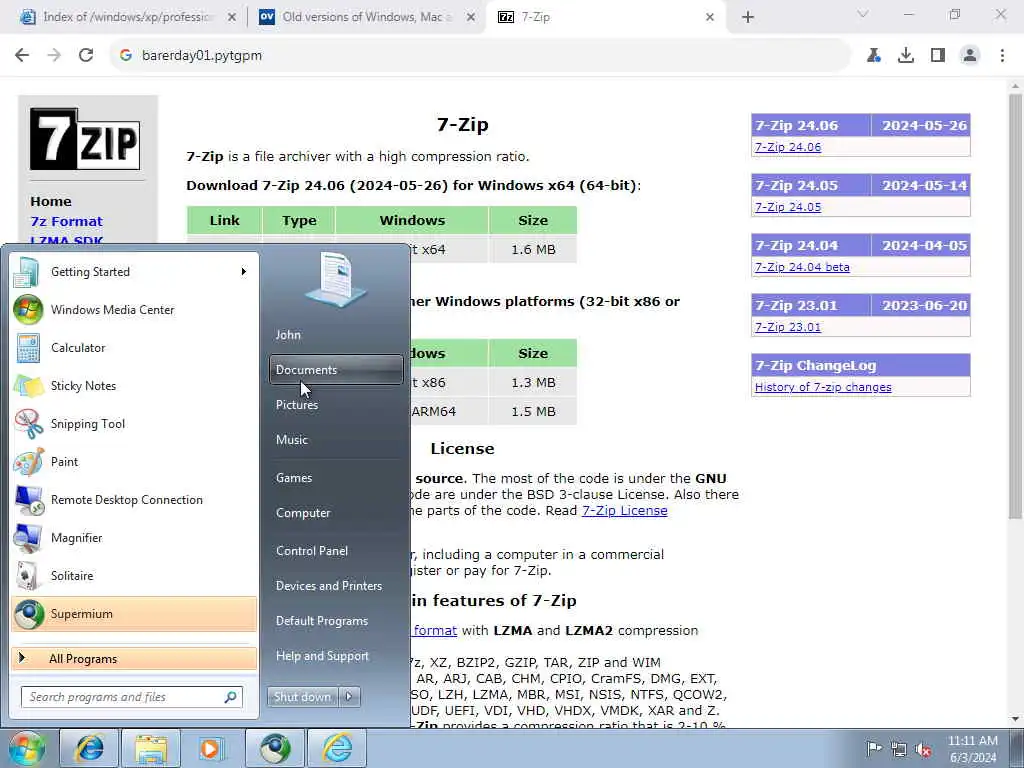This screenshot has height=768, width=1024.
Task: Expand All Programs list
Action: click(x=134, y=659)
